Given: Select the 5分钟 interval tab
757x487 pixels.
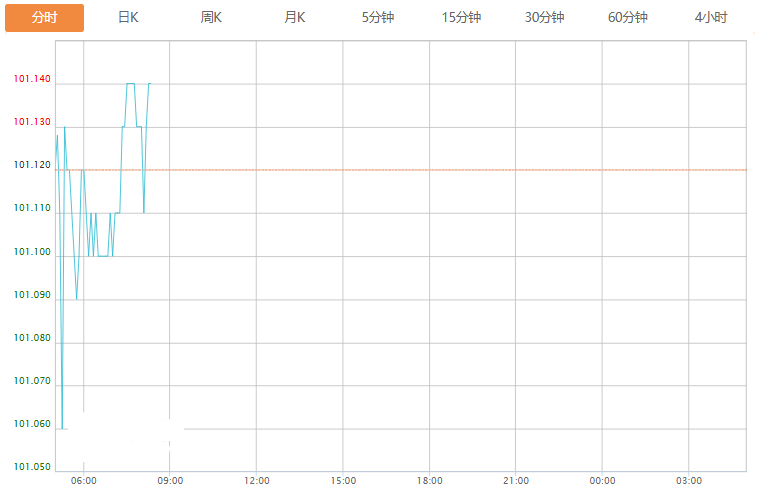Looking at the screenshot, I should click(x=378, y=18).
